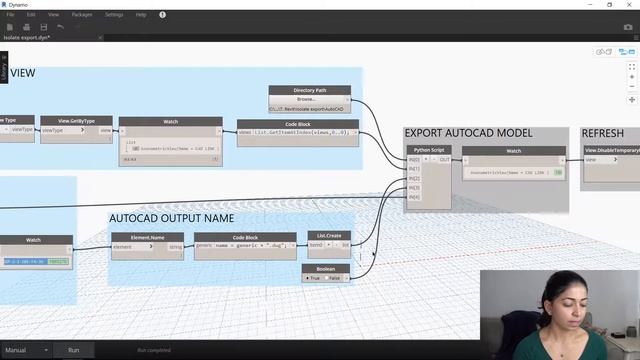Activate the pan mode icon
640x360 pixels.
click(x=632, y=100)
